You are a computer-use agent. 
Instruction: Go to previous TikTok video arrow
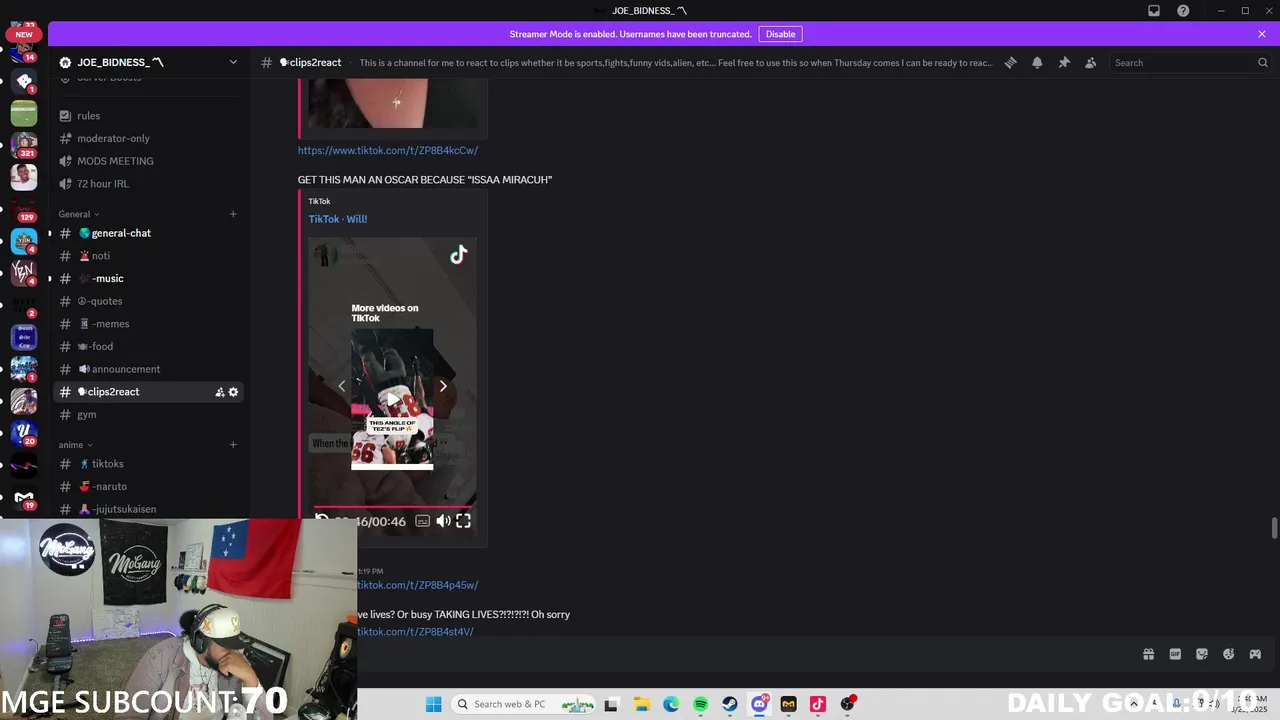pos(341,386)
